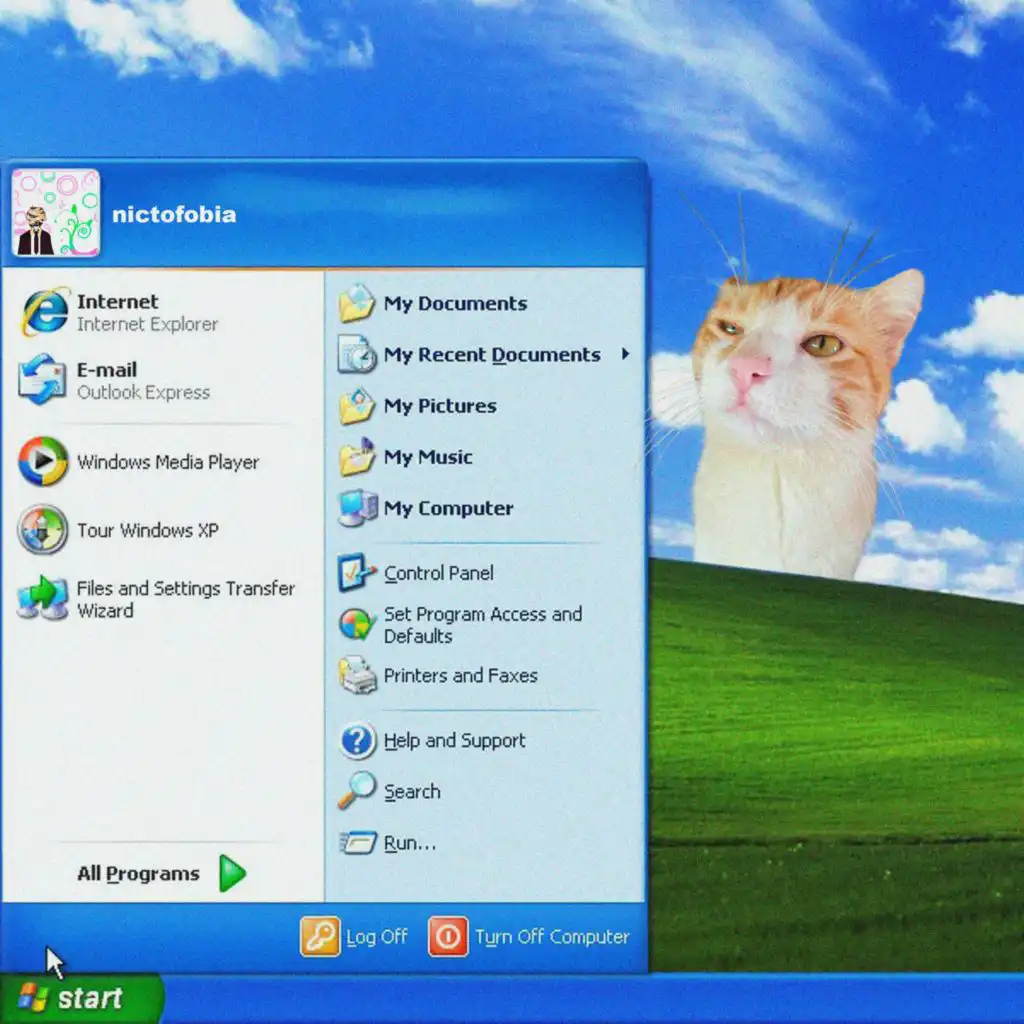
Task: Click the red Turn Off power icon
Action: [x=448, y=936]
